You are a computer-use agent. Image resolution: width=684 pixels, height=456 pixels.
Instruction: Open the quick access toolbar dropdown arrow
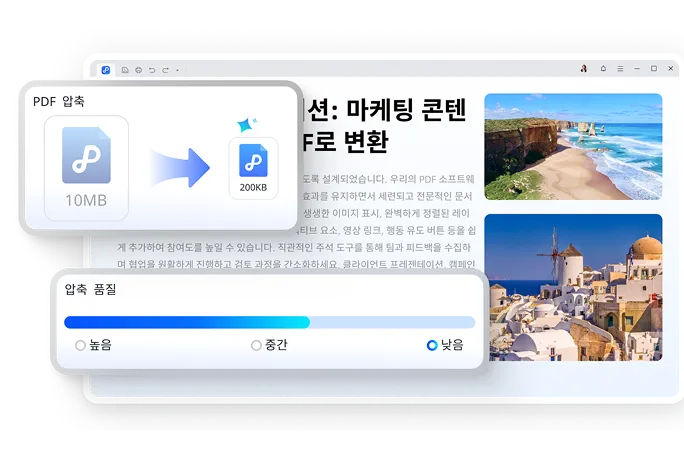[178, 70]
